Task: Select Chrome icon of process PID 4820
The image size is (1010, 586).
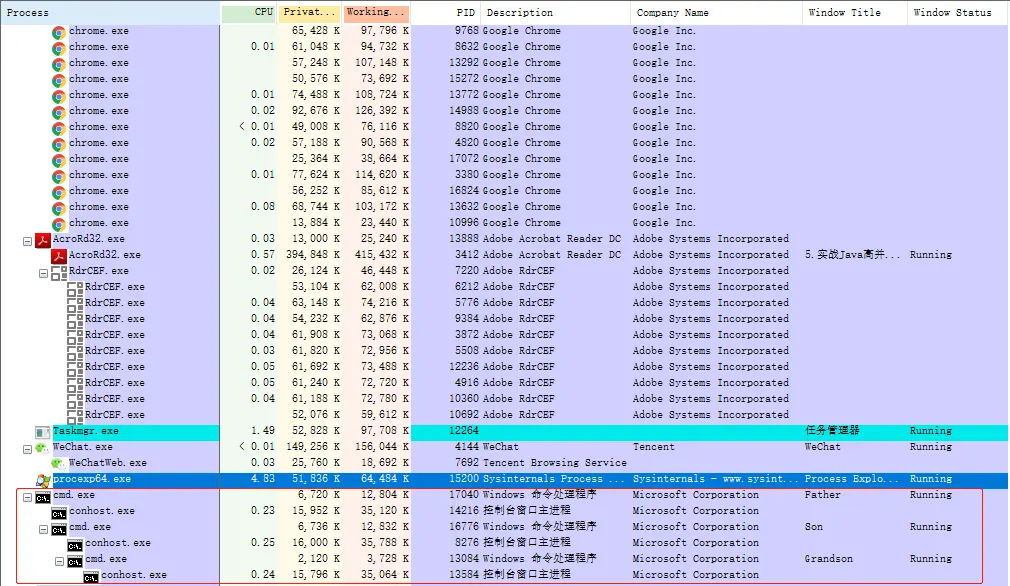Action: (x=59, y=144)
